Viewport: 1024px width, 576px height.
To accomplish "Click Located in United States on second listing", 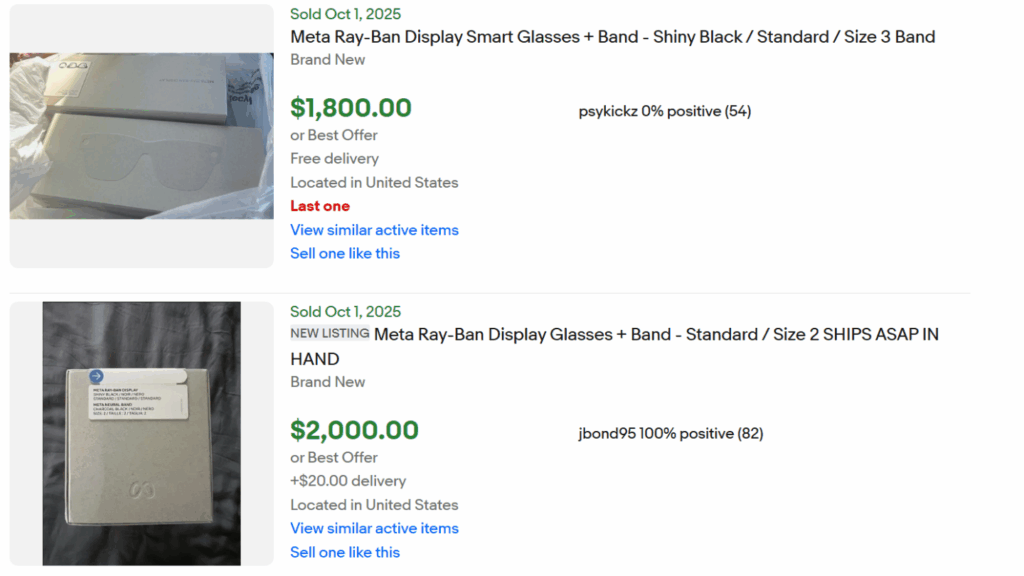I will click(x=374, y=505).
